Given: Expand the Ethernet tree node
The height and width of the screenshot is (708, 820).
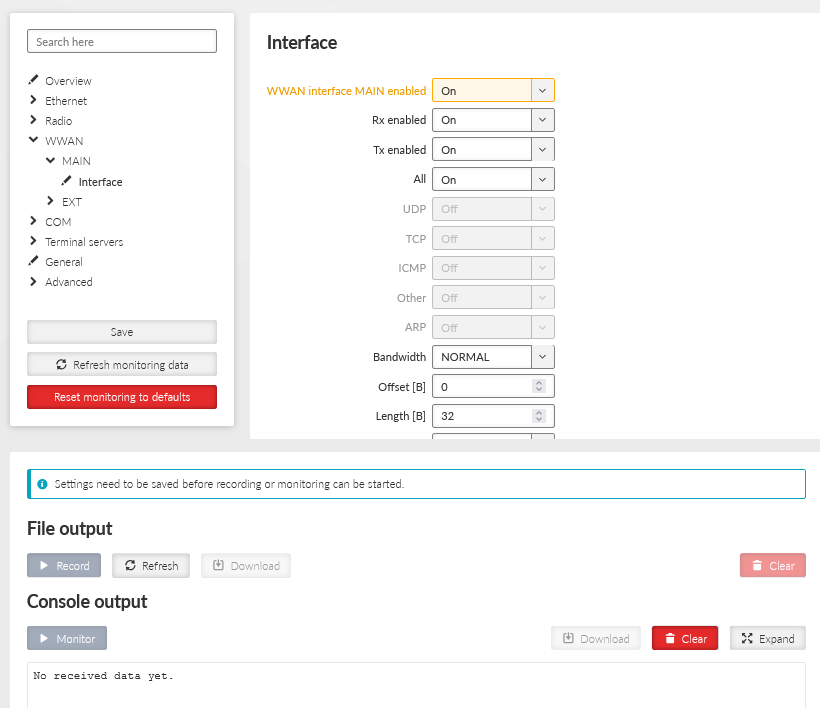Looking at the screenshot, I should click(33, 100).
